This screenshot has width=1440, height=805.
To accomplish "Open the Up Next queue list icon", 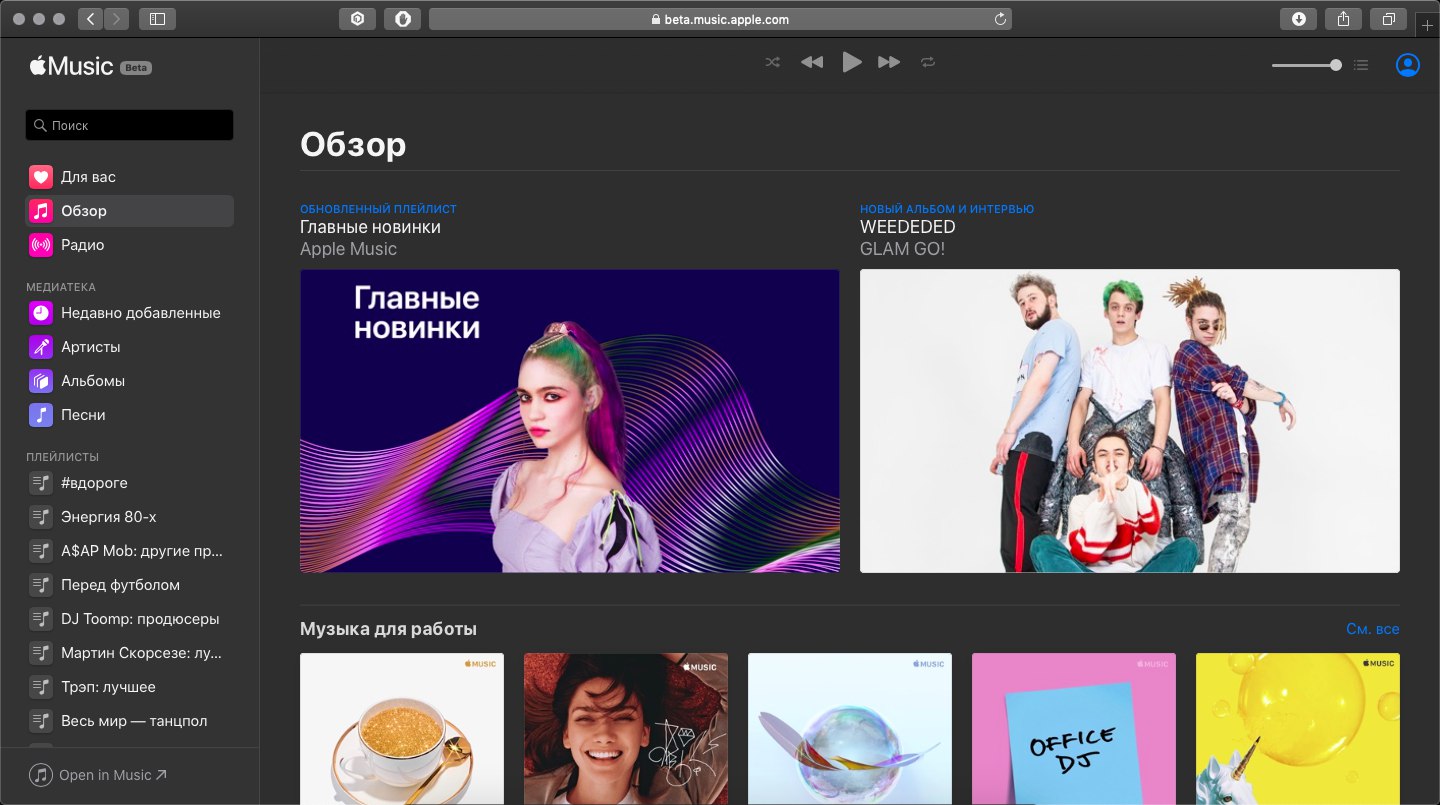I will tap(1361, 65).
